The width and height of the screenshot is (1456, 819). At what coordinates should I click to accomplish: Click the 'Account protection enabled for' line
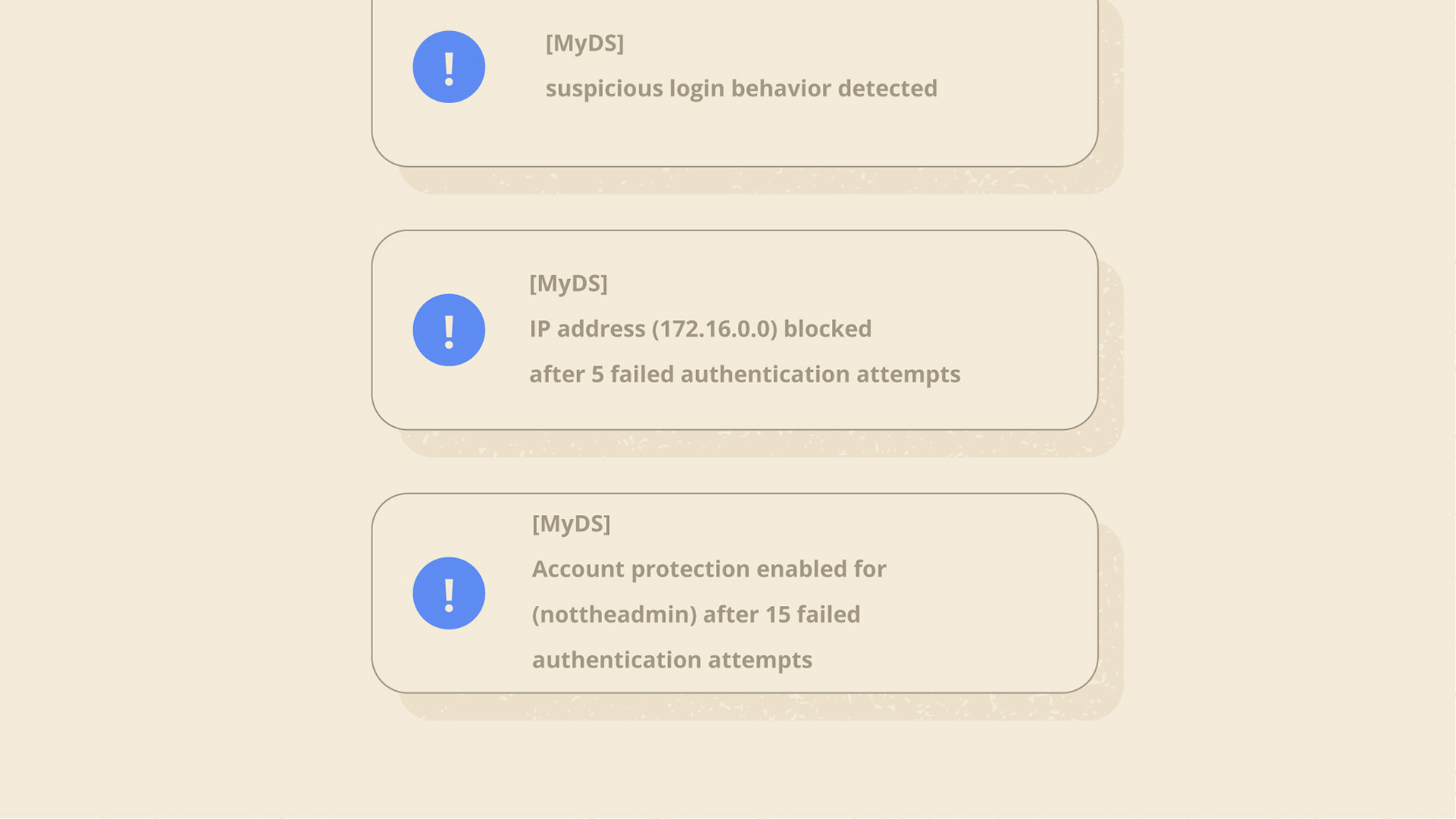click(709, 570)
